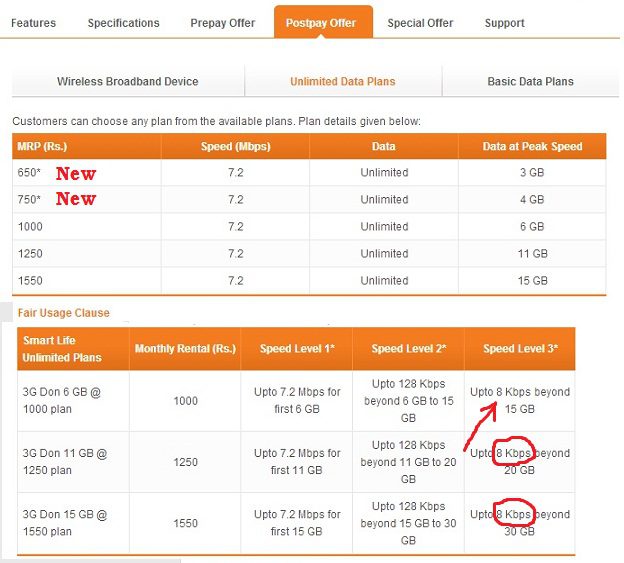The width and height of the screenshot is (624, 563).
Task: Click speed 7.2 in the 1000 plan row
Action: [x=236, y=226]
